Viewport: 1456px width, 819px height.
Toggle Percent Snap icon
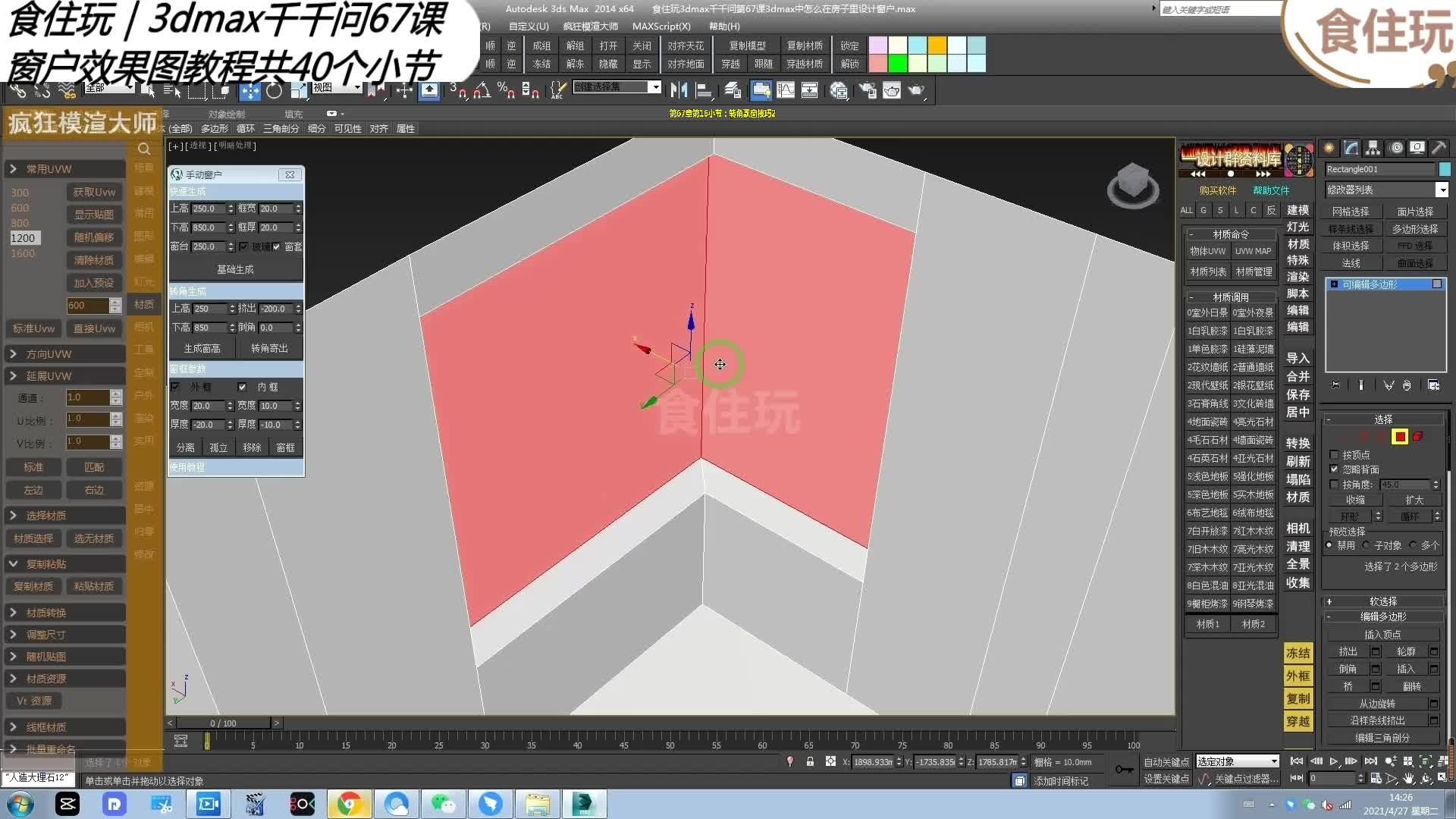tap(506, 91)
